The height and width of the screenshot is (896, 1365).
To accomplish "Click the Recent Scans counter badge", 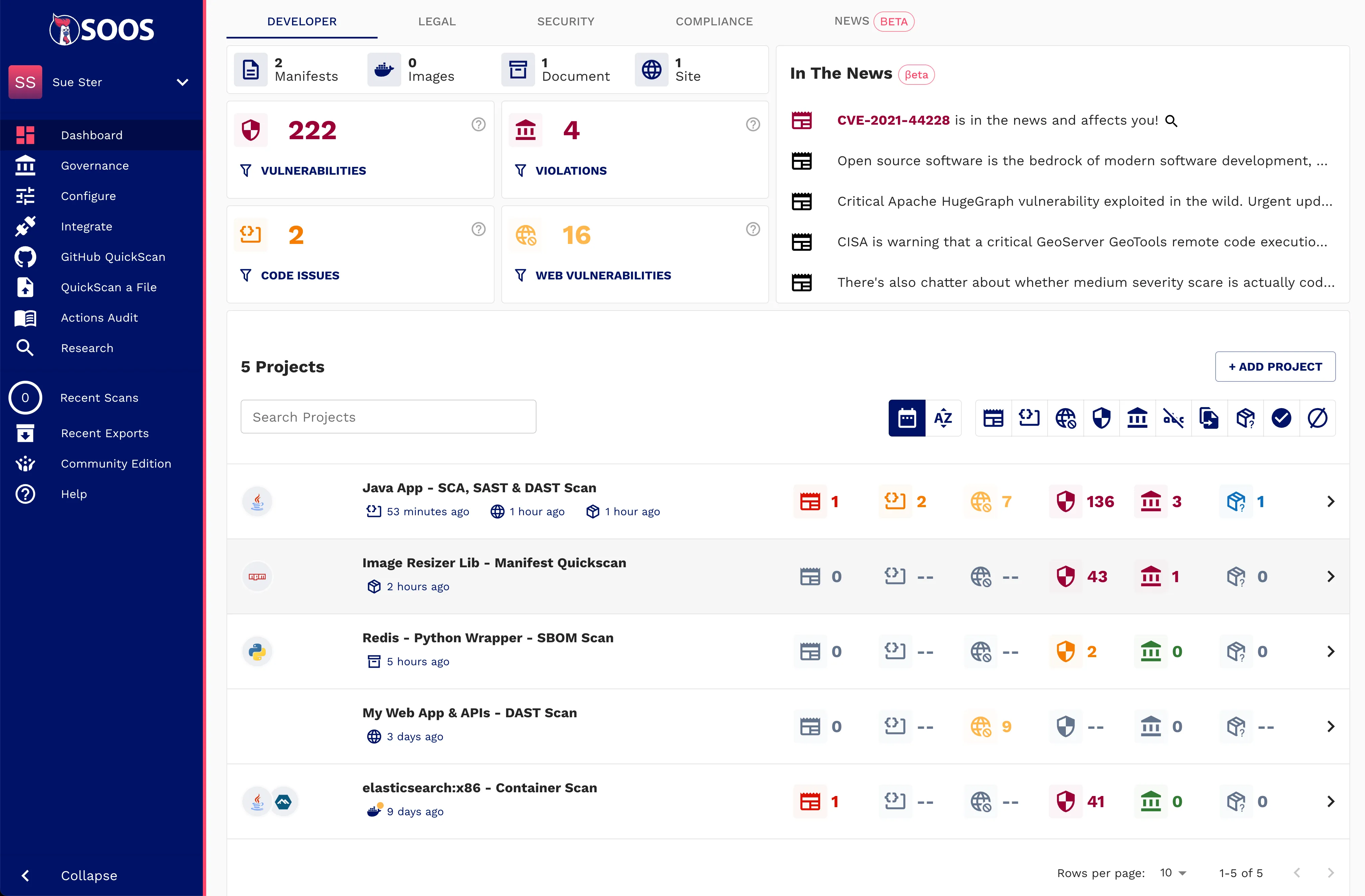I will click(x=25, y=397).
